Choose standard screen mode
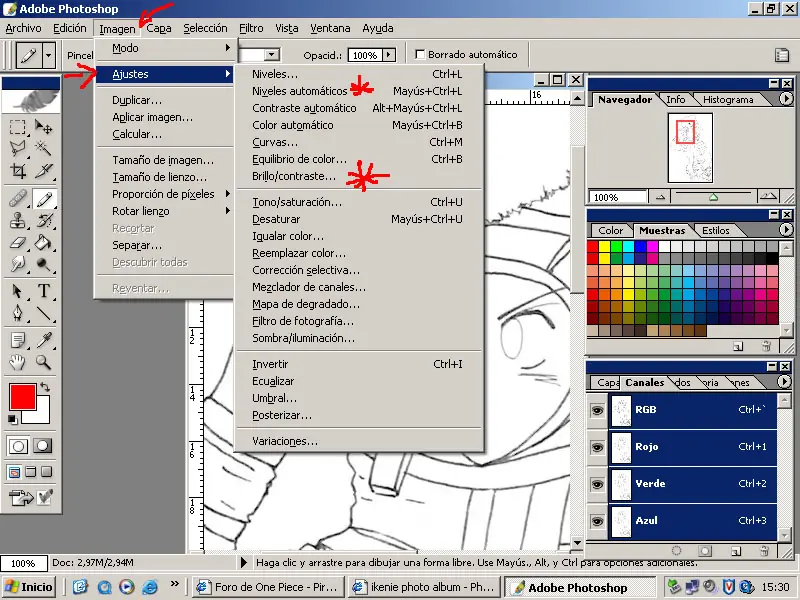This screenshot has height=600, width=800. [x=15, y=472]
